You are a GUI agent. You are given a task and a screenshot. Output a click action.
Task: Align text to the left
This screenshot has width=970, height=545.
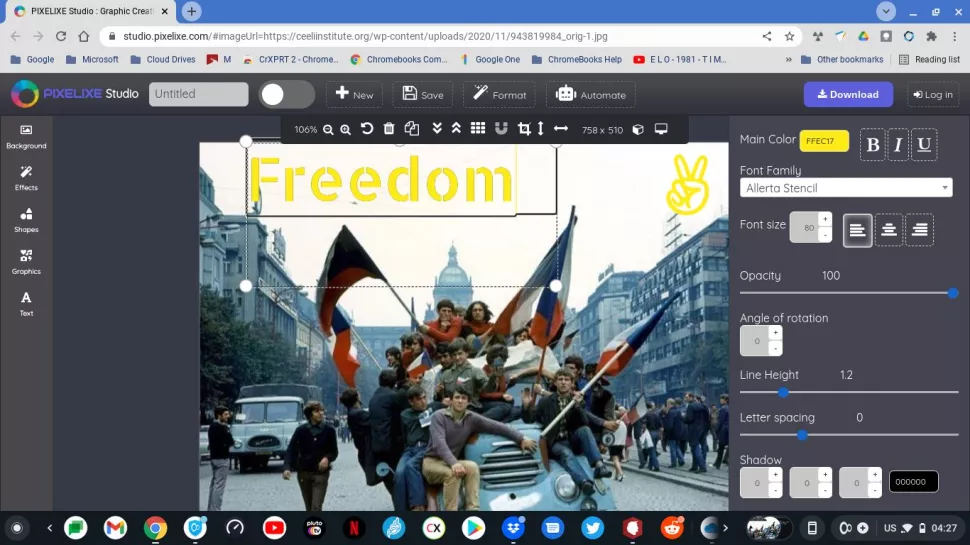(x=857, y=230)
